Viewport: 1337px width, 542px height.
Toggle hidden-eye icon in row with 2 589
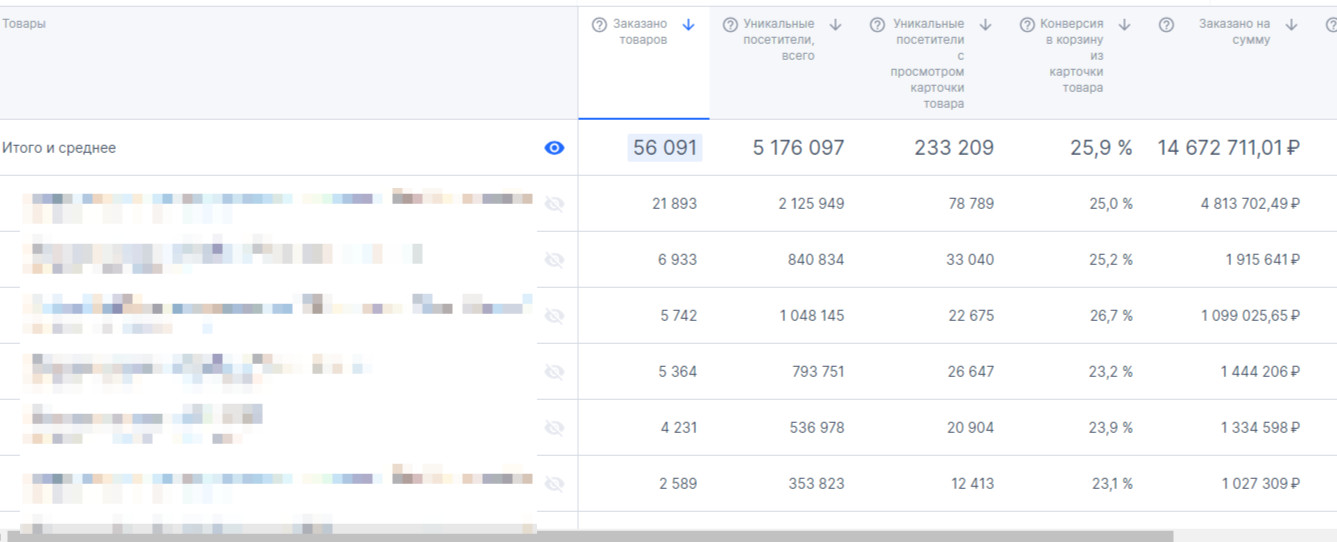(554, 484)
